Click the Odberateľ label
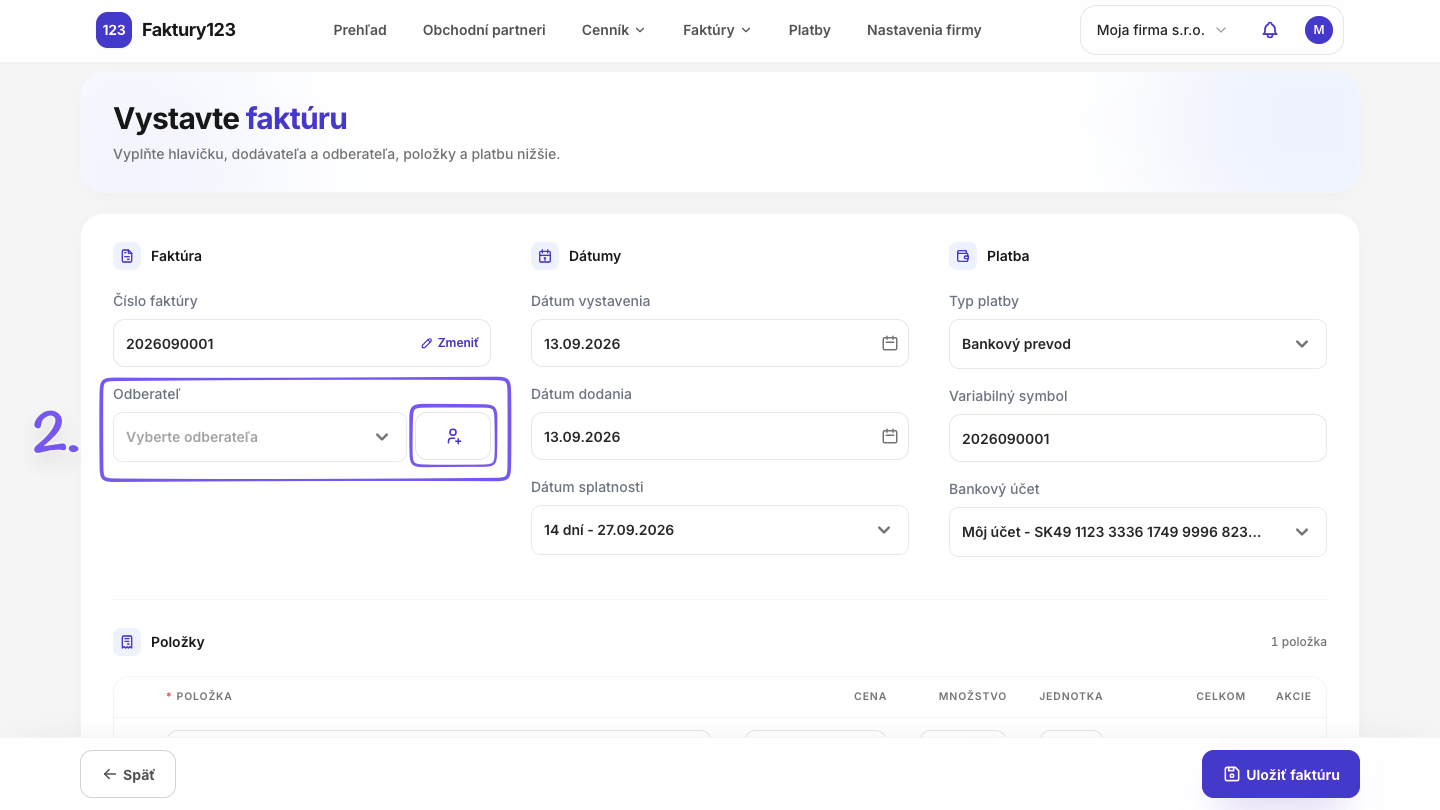Screen dimensions: 1440x810 tap(146, 394)
